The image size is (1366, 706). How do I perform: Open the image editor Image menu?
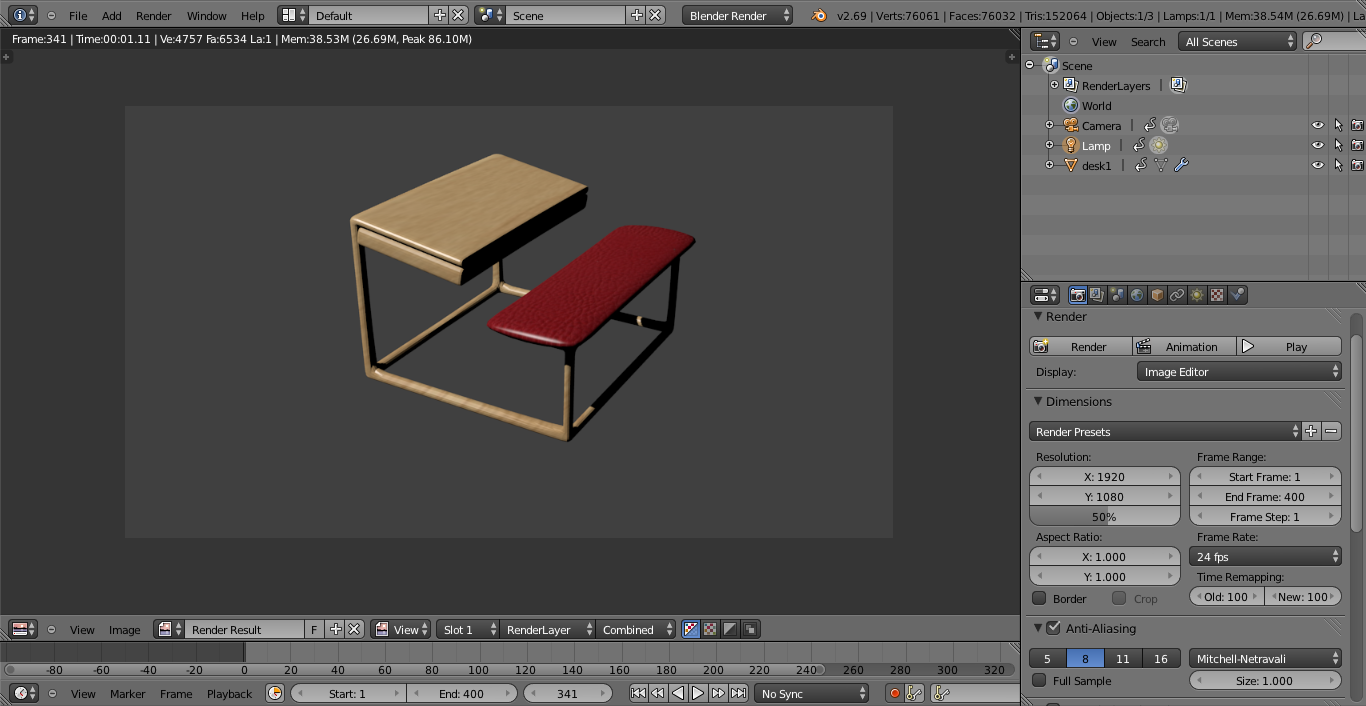pyautogui.click(x=125, y=629)
